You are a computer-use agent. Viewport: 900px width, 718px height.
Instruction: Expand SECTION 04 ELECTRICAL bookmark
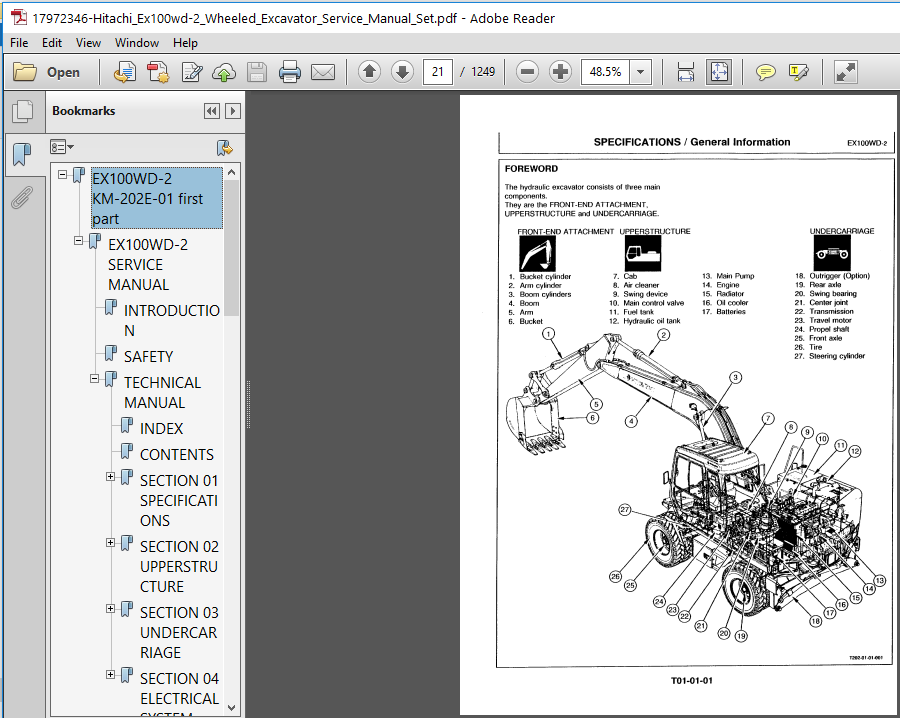pyautogui.click(x=110, y=674)
